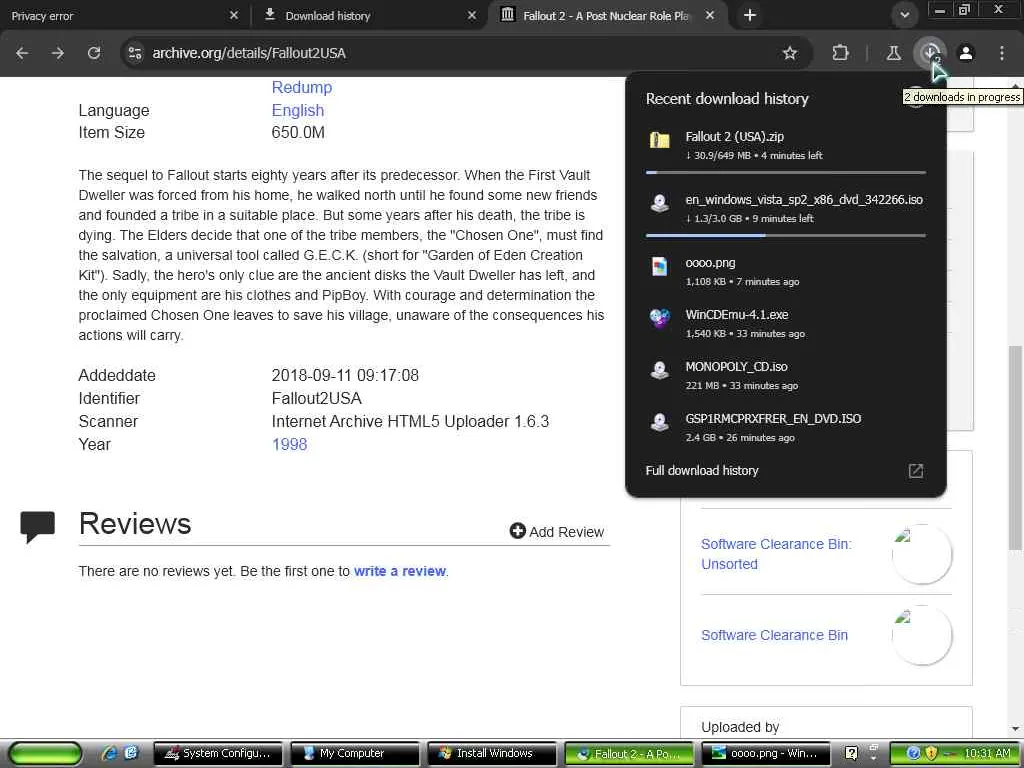Open a new browser tab
1024x768 pixels.
point(750,15)
